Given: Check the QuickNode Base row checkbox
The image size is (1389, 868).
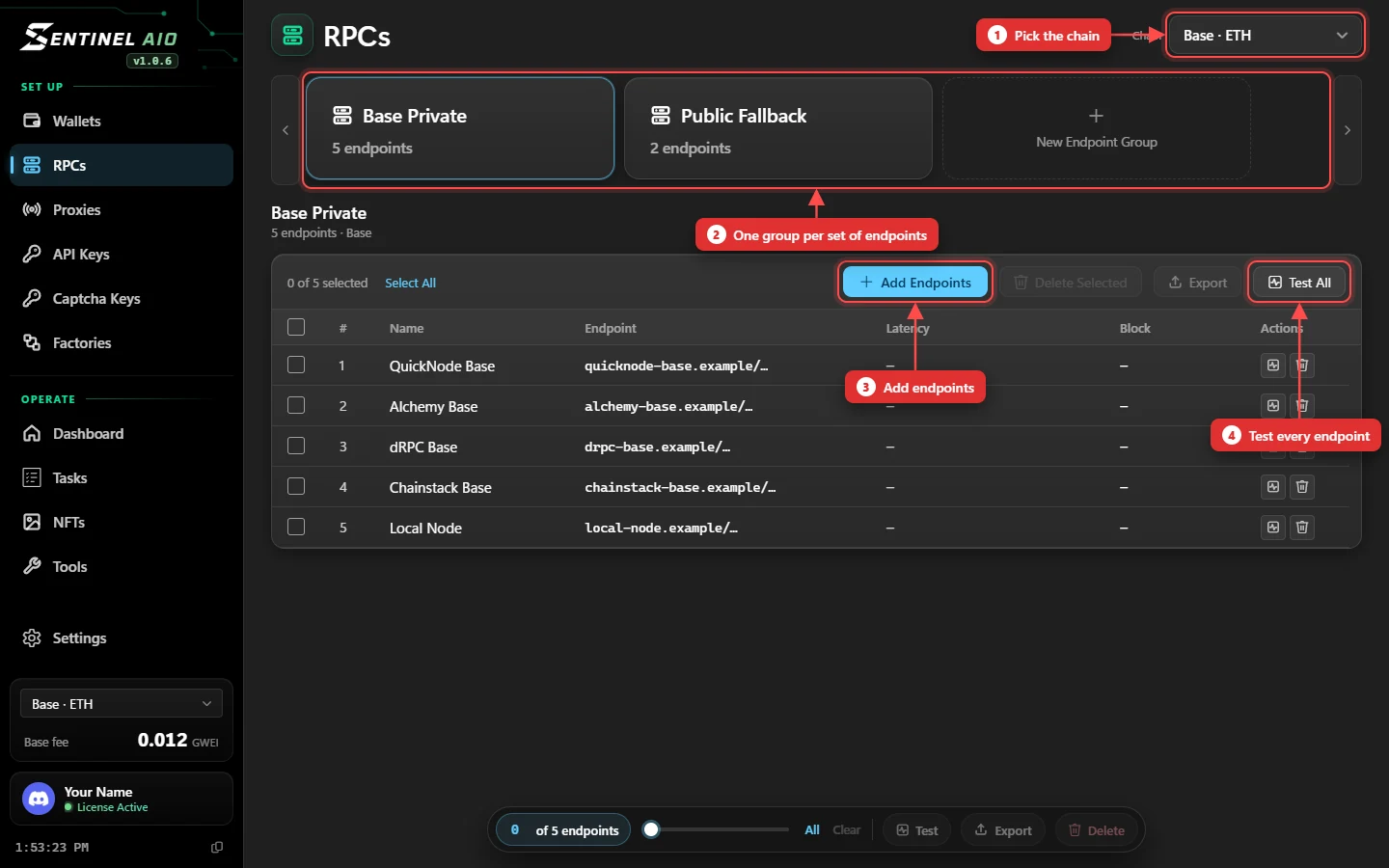Looking at the screenshot, I should (296, 365).
